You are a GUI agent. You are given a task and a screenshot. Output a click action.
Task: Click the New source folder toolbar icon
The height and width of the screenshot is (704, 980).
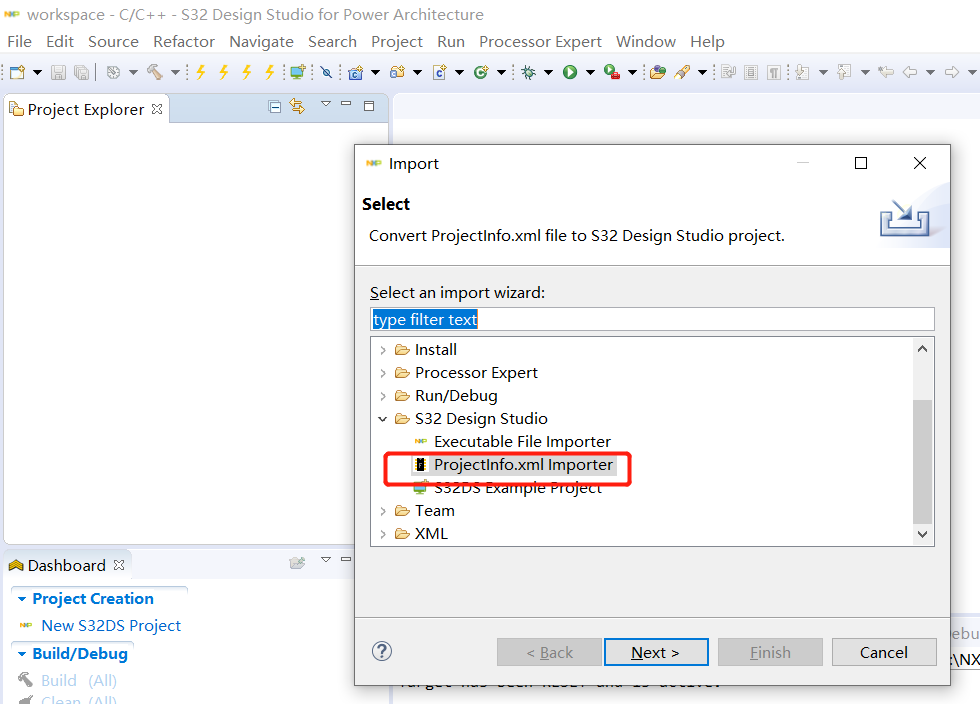pos(397,73)
